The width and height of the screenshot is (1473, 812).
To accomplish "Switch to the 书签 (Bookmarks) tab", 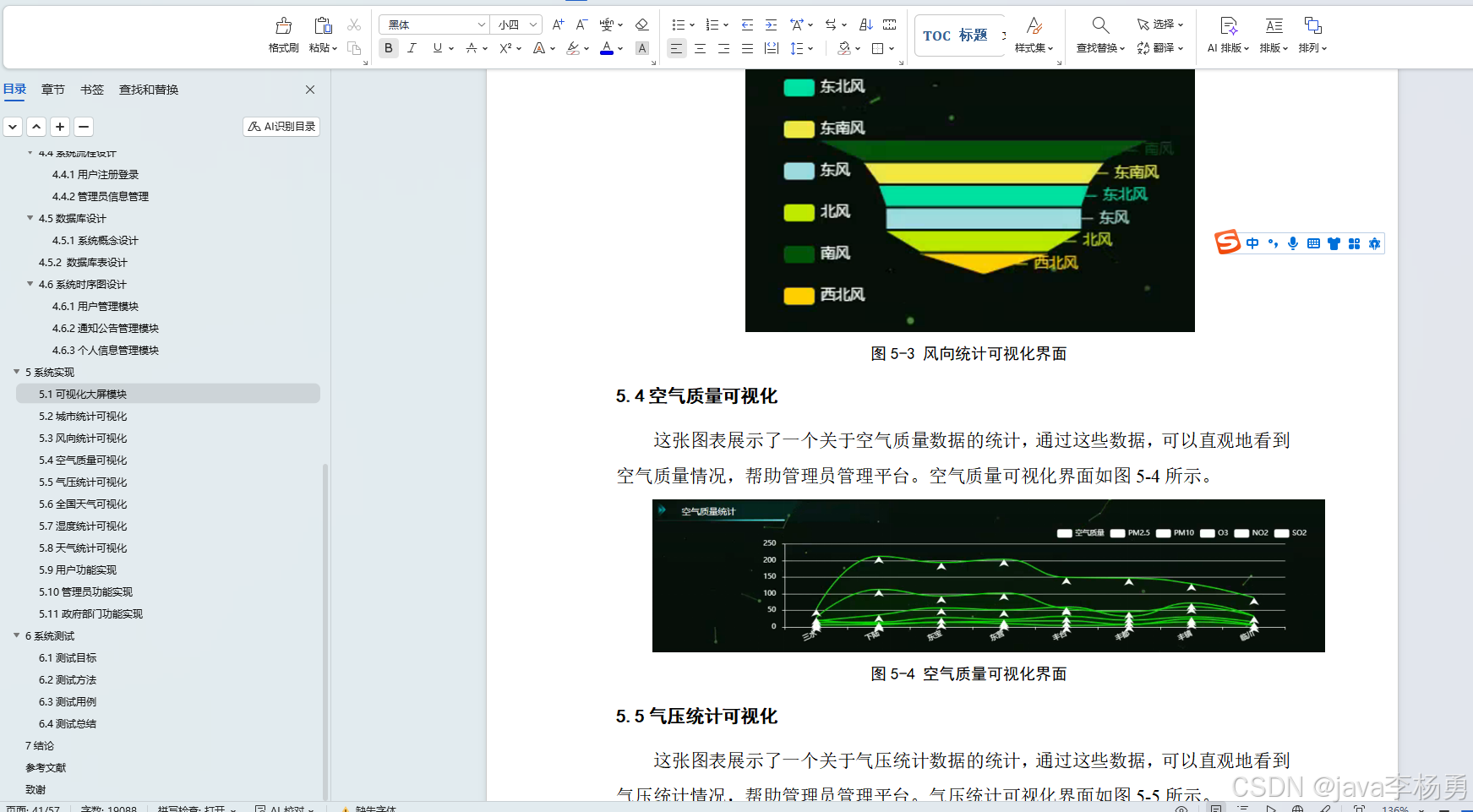I will click(x=91, y=89).
